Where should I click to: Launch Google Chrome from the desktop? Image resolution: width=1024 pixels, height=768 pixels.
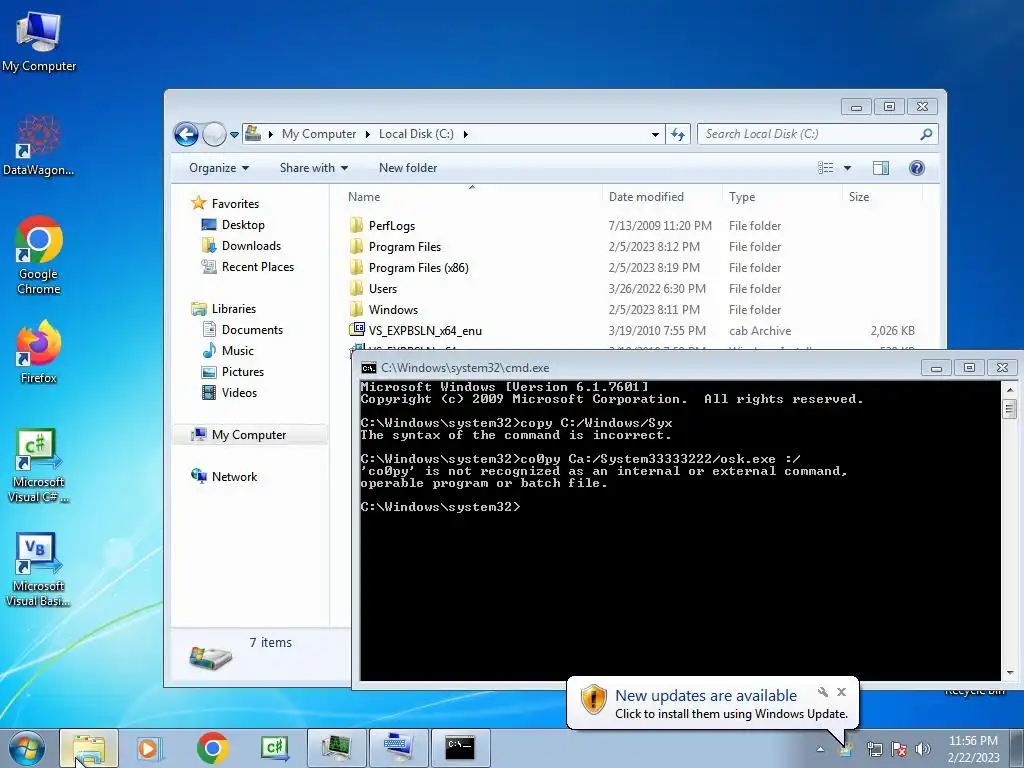tap(39, 255)
